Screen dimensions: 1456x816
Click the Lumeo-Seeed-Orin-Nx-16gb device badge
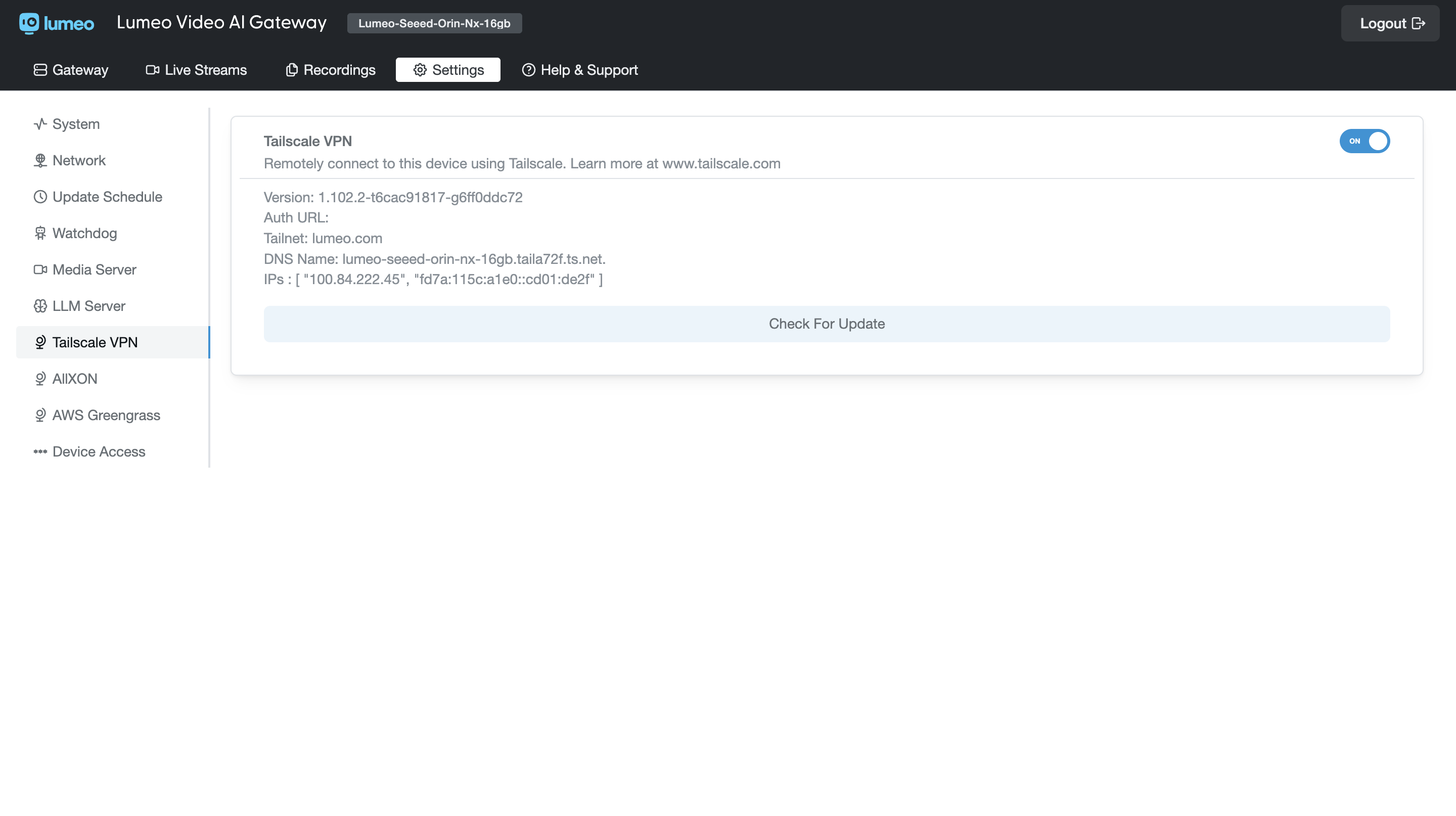tap(434, 23)
